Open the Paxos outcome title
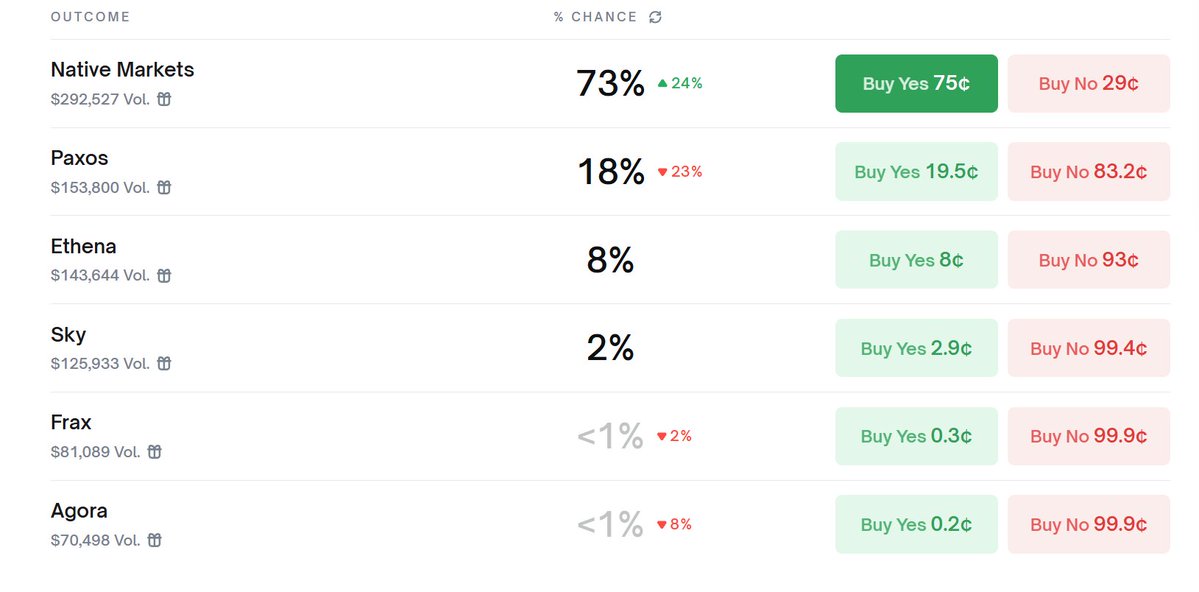This screenshot has width=1199, height=592. pos(80,158)
